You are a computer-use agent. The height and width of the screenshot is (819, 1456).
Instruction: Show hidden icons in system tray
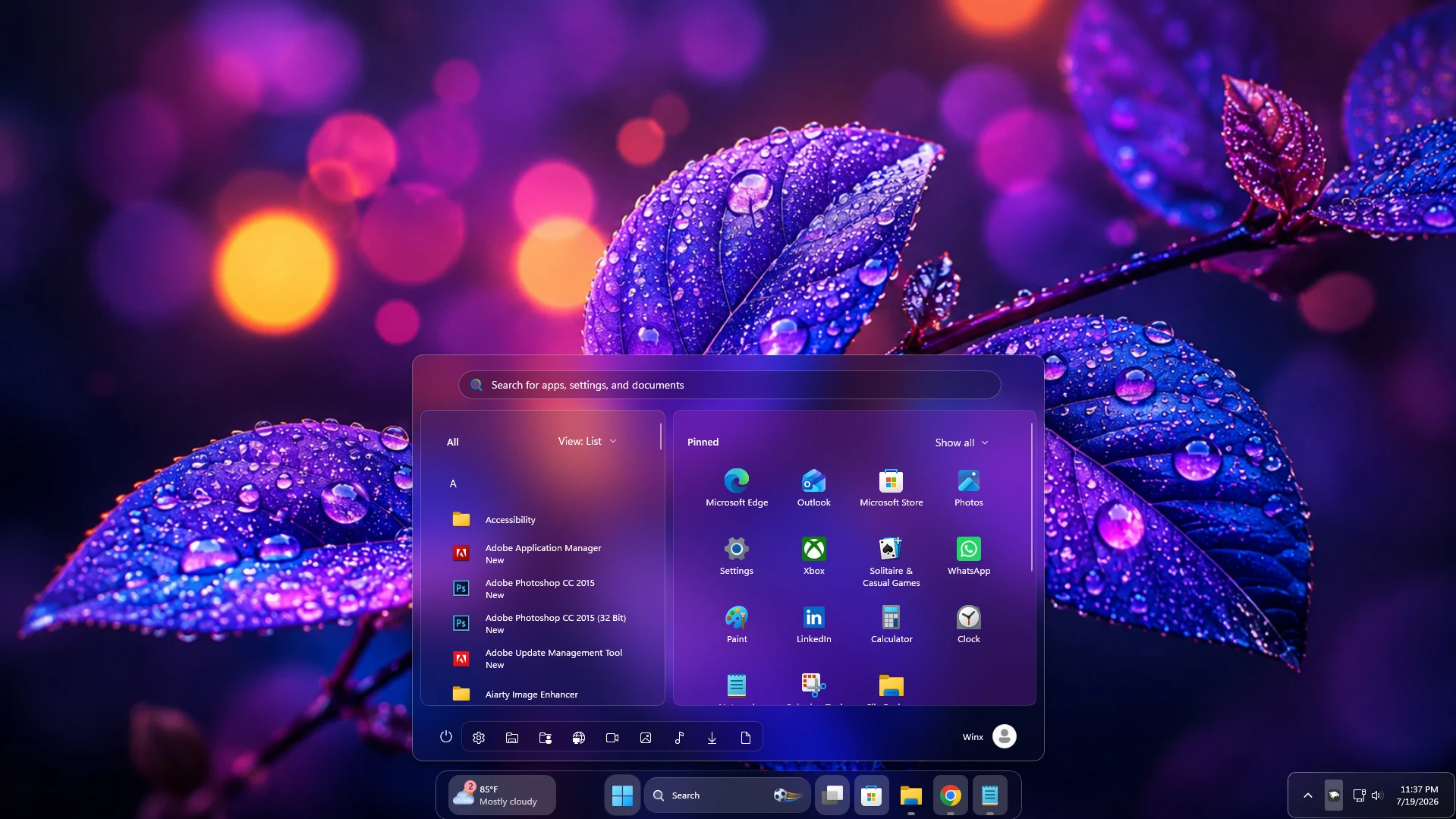point(1307,795)
